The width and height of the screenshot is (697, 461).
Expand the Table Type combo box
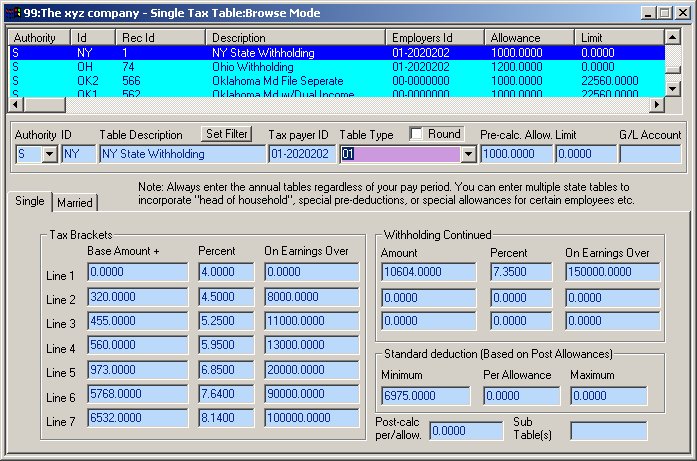pyautogui.click(x=467, y=154)
